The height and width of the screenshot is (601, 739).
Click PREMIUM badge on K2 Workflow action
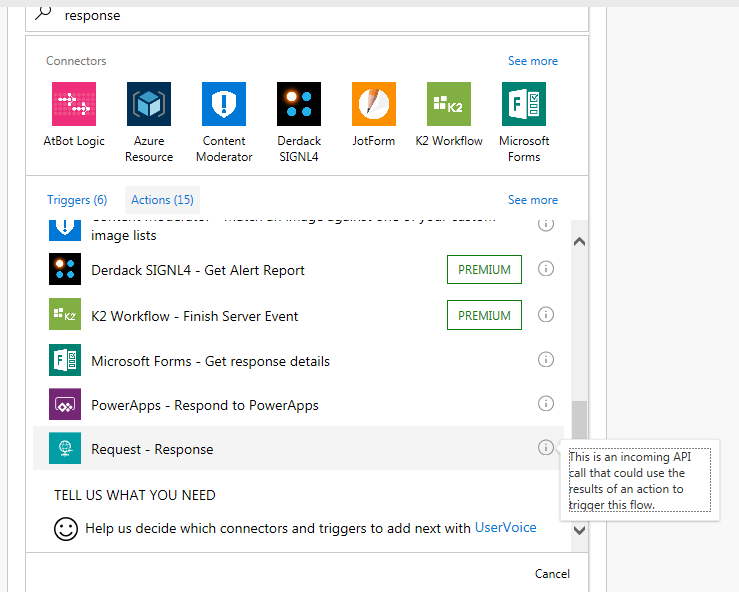(484, 315)
